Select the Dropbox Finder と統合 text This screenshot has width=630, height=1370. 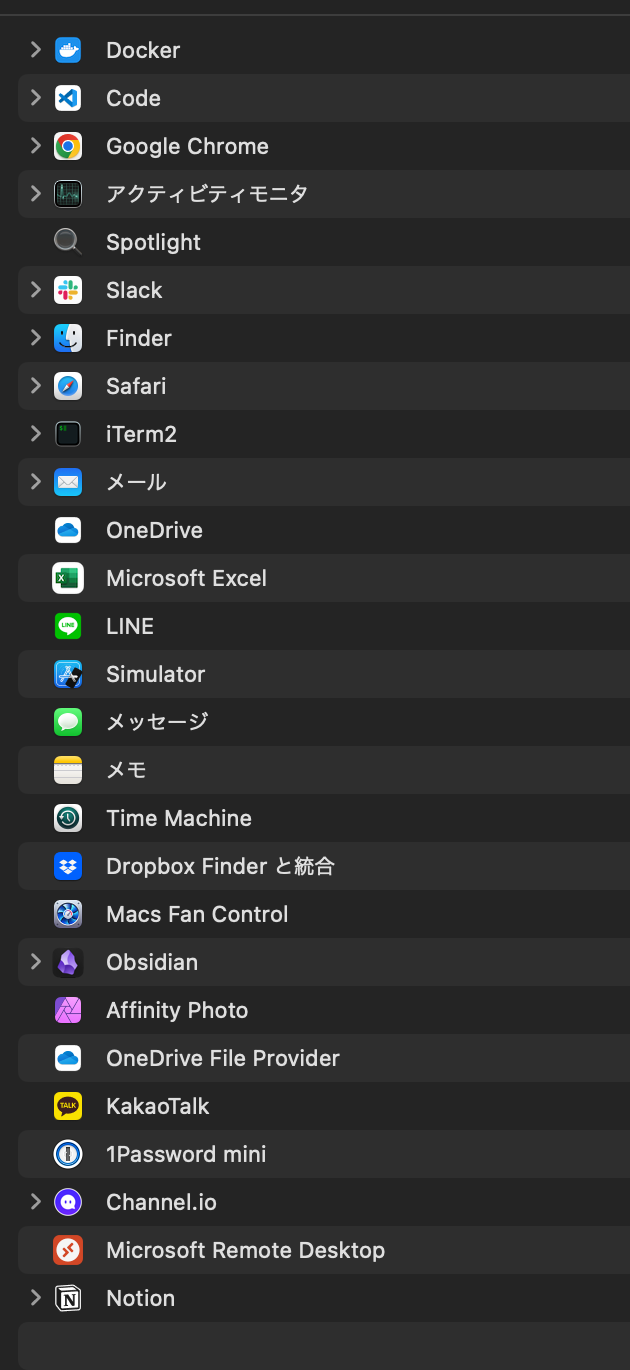[x=220, y=866]
